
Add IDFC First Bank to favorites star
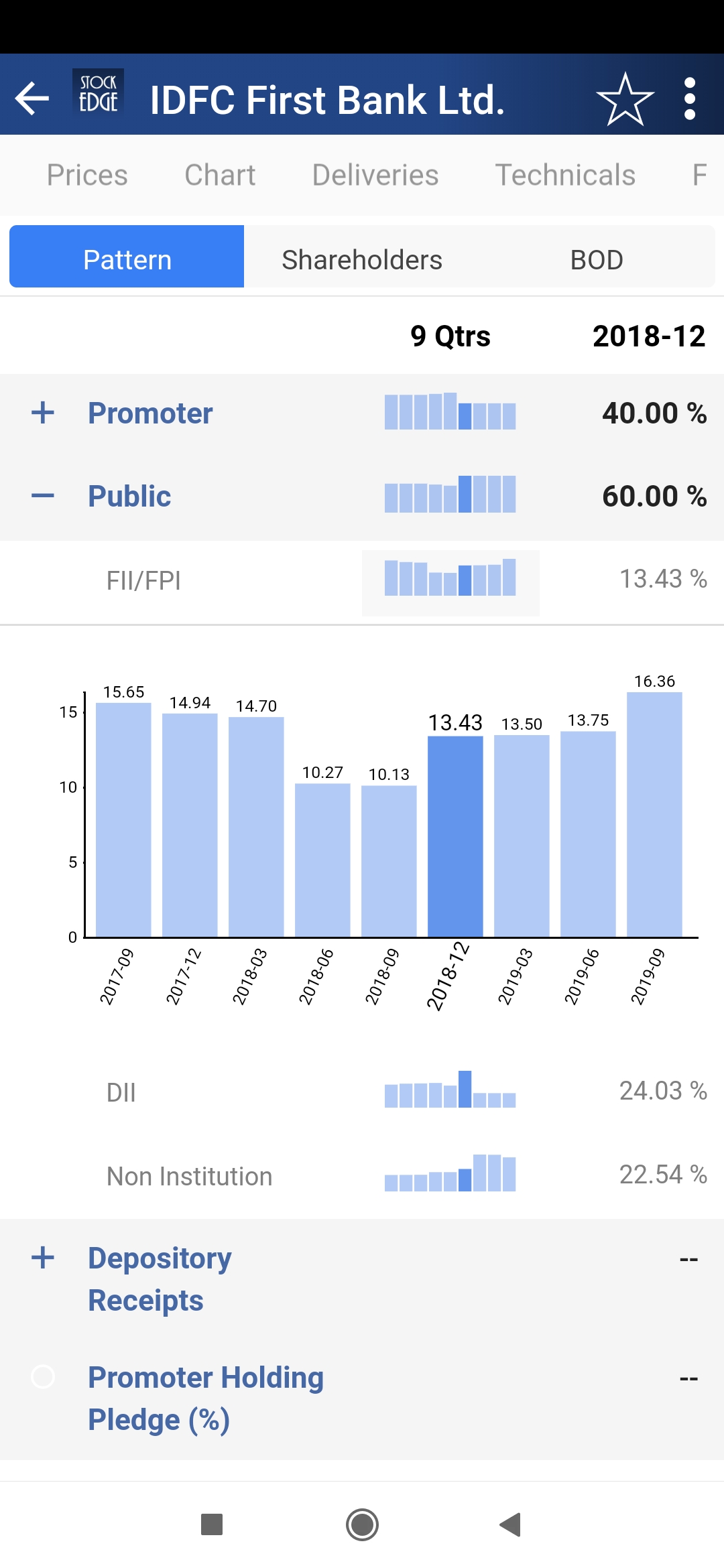[625, 100]
